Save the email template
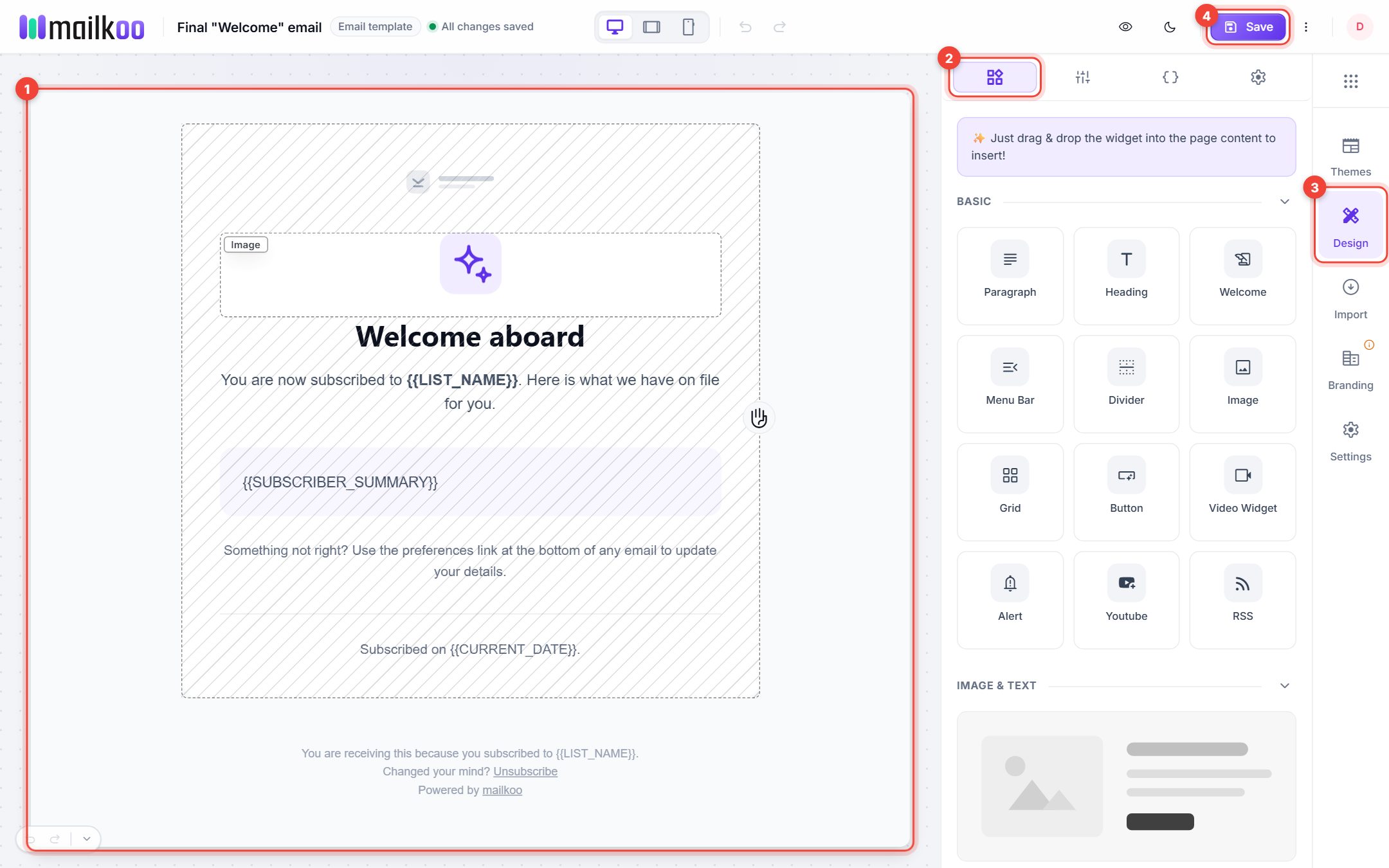 tap(1248, 27)
